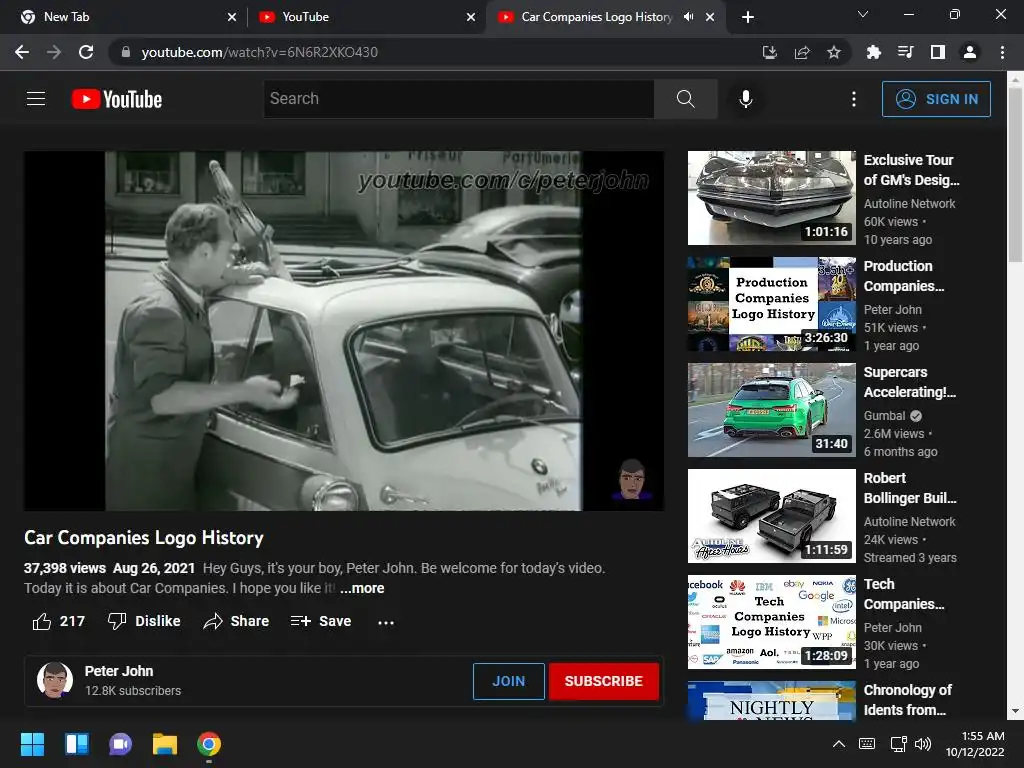Go back with the browser back arrow
Screen dimensions: 1024x768
(22, 52)
